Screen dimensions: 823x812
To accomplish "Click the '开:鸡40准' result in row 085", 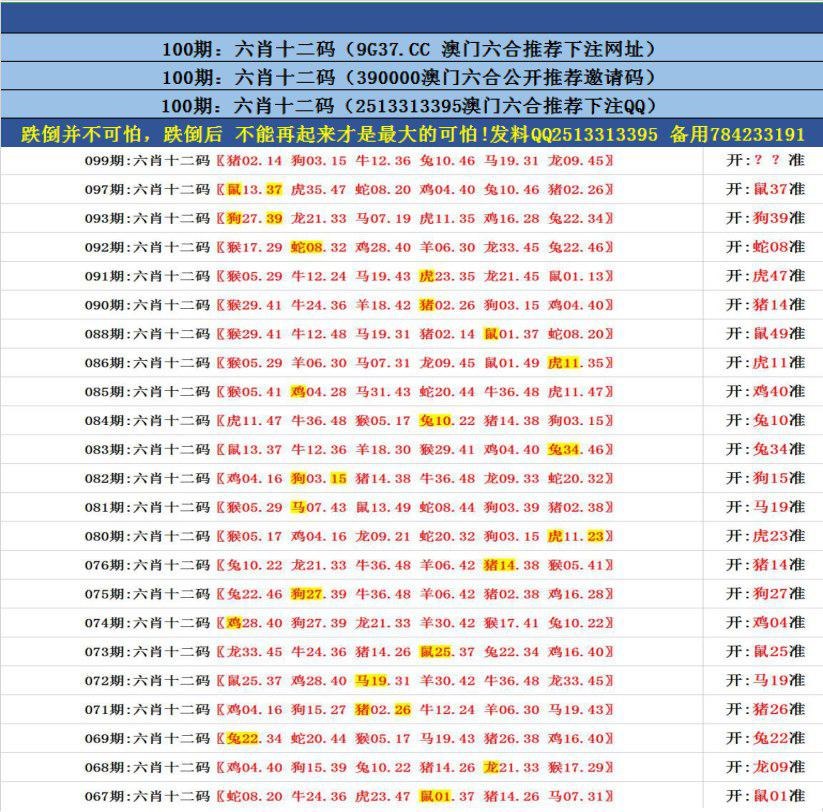I will (765, 392).
